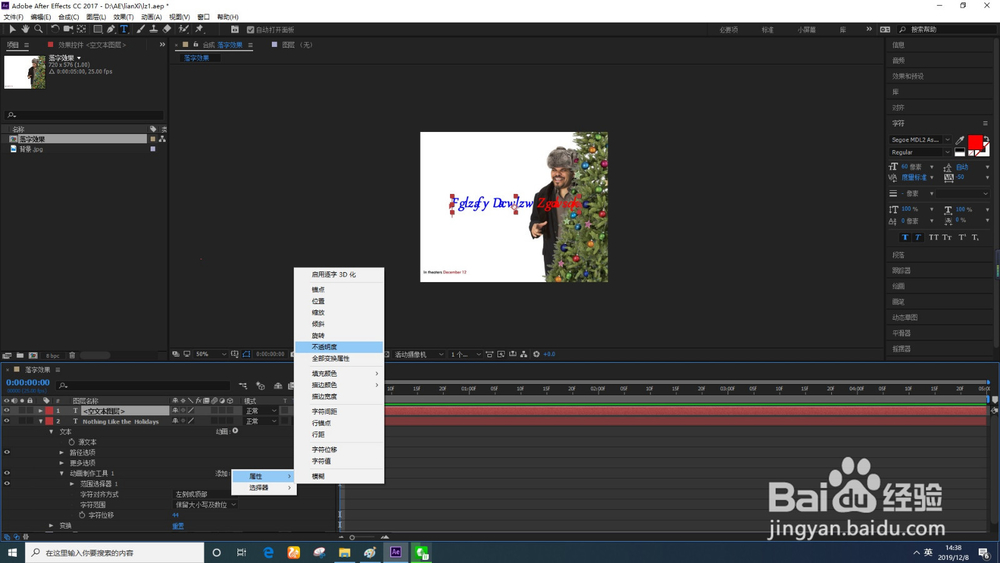
Task: Open the 字符范围 dropdown 保留大小写及数位
Action: (205, 504)
